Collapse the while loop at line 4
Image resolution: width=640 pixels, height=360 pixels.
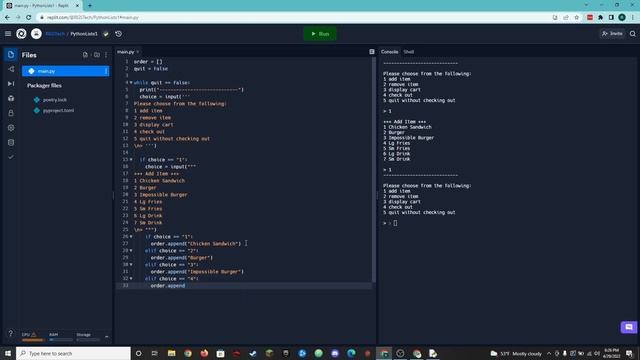tap(131, 82)
